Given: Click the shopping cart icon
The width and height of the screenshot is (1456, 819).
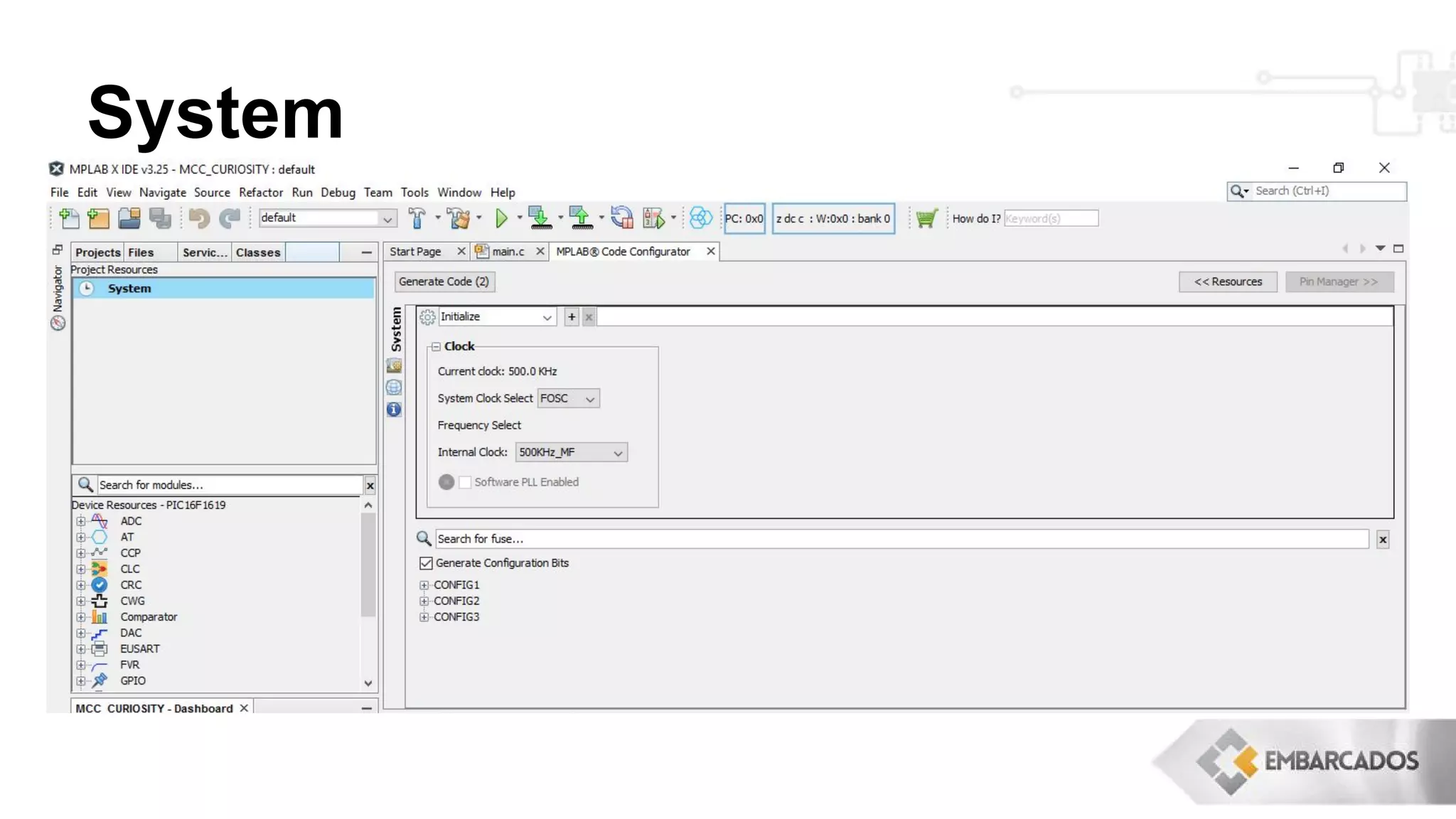Looking at the screenshot, I should coord(926,218).
